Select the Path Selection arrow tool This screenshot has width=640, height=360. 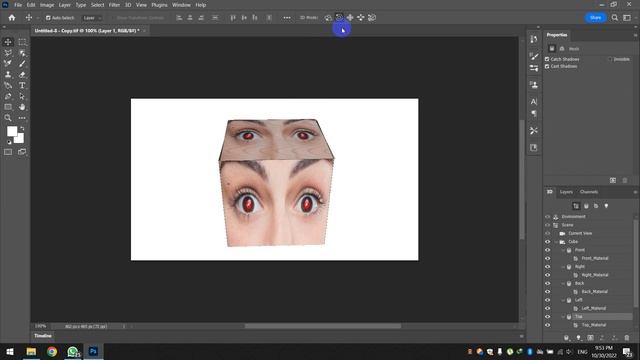(x=22, y=96)
